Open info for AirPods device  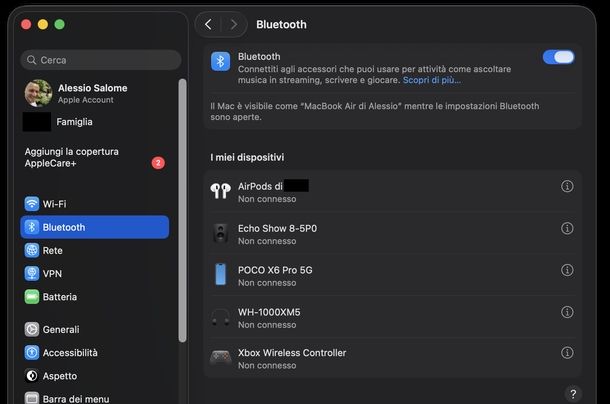tap(567, 187)
